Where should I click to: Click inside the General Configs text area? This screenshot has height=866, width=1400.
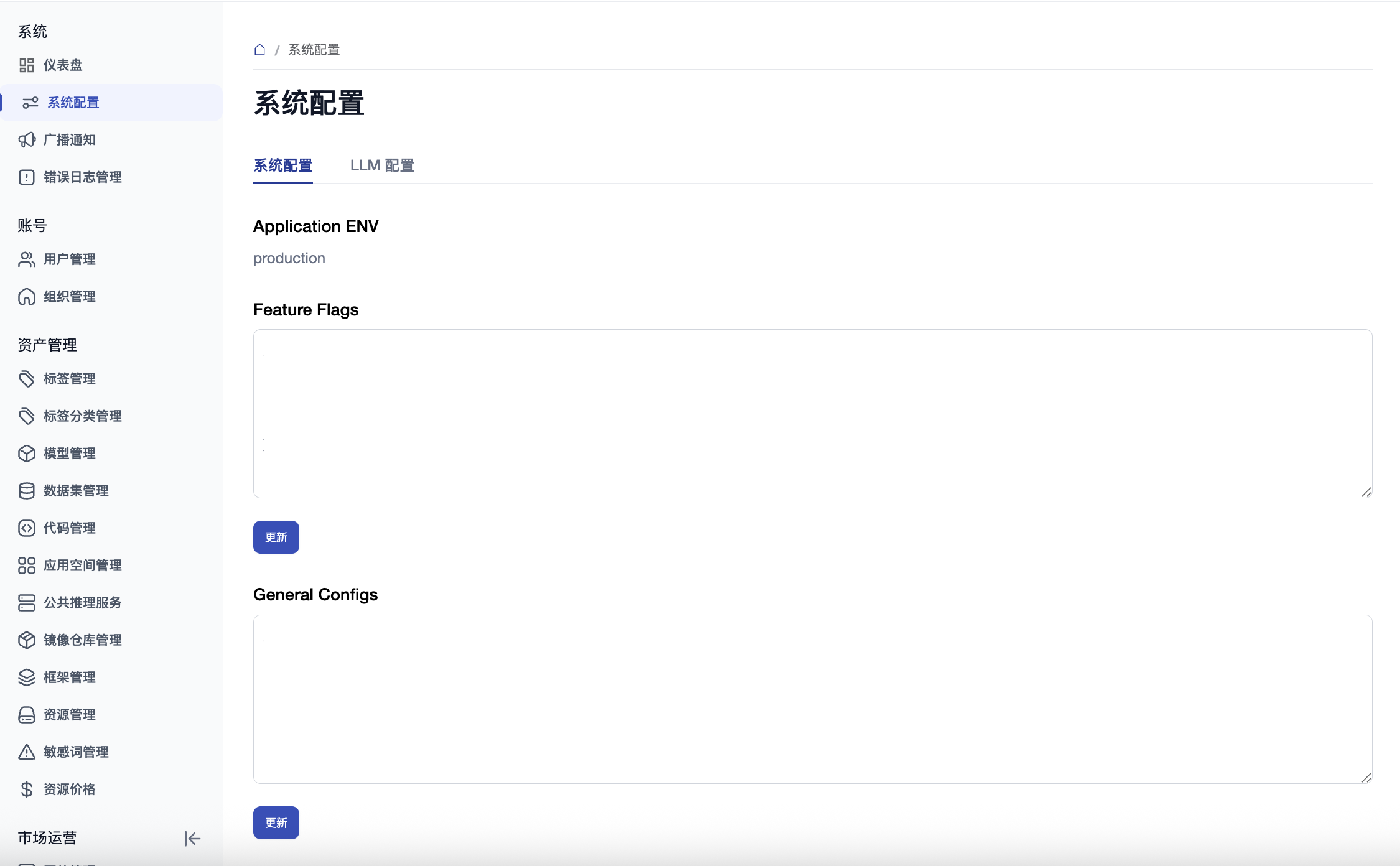tap(812, 699)
